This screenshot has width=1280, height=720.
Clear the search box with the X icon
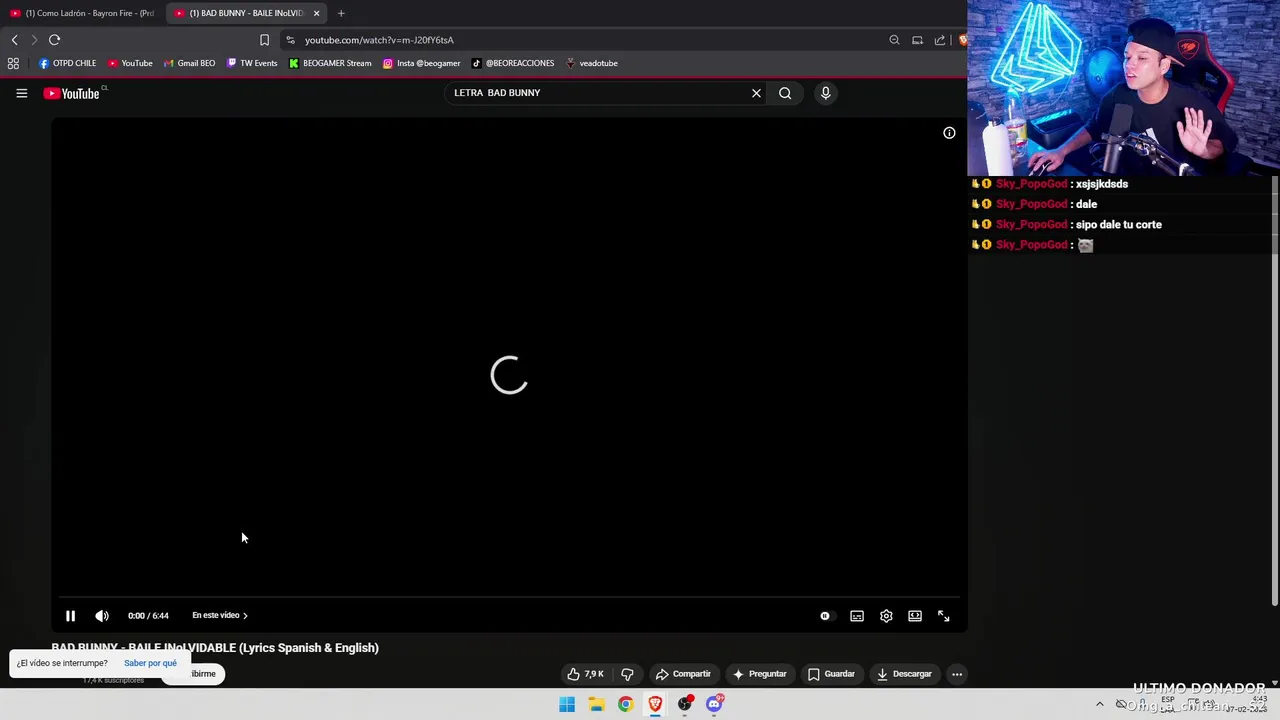coord(756,93)
